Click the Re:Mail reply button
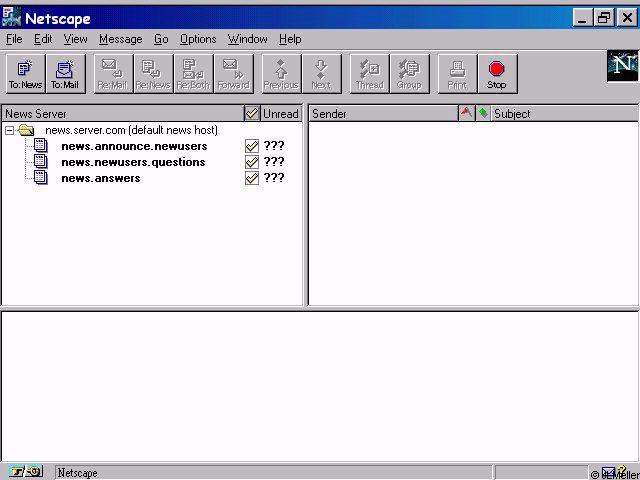 (113, 74)
